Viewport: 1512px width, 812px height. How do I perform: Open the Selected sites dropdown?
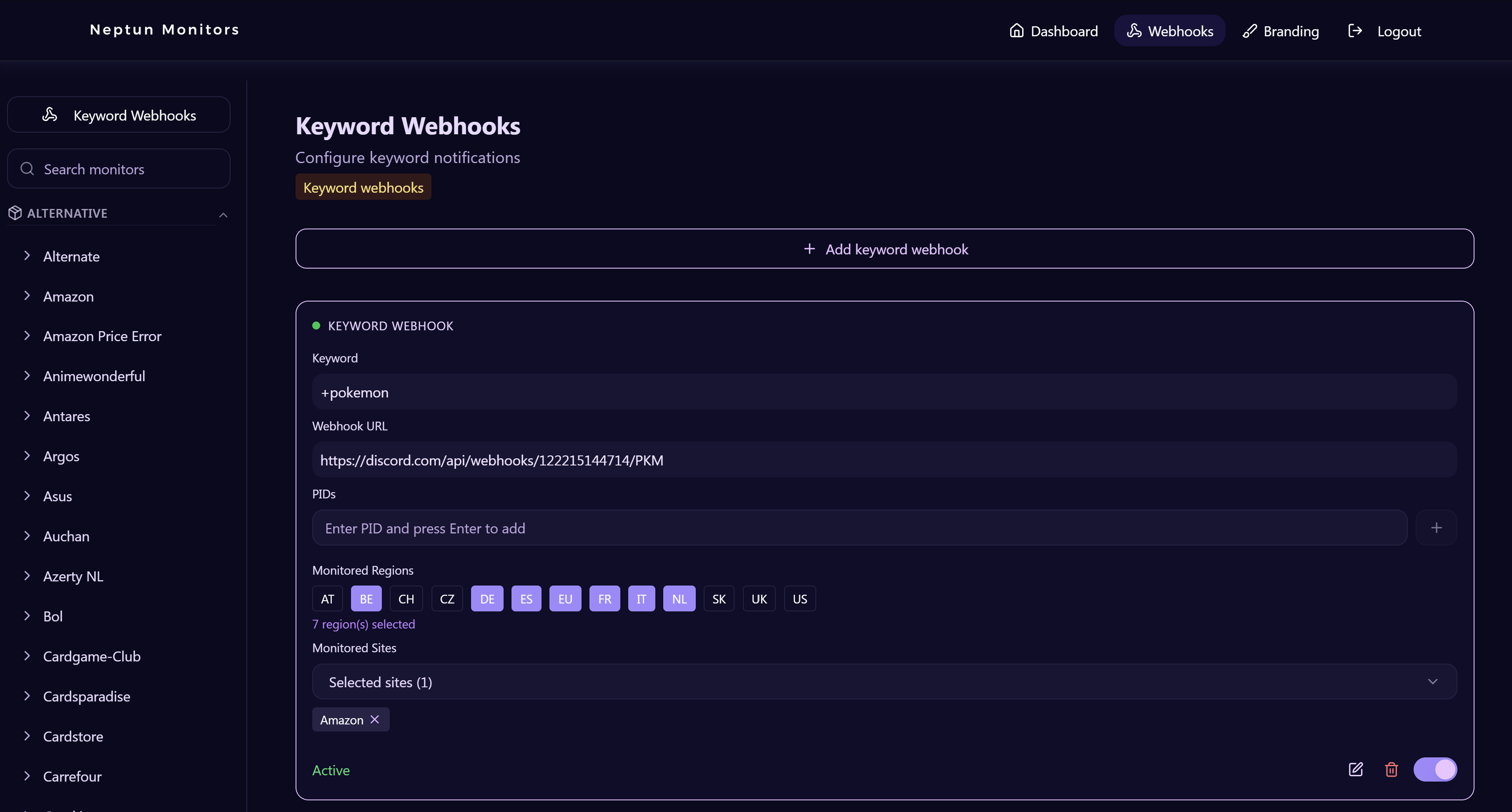884,681
